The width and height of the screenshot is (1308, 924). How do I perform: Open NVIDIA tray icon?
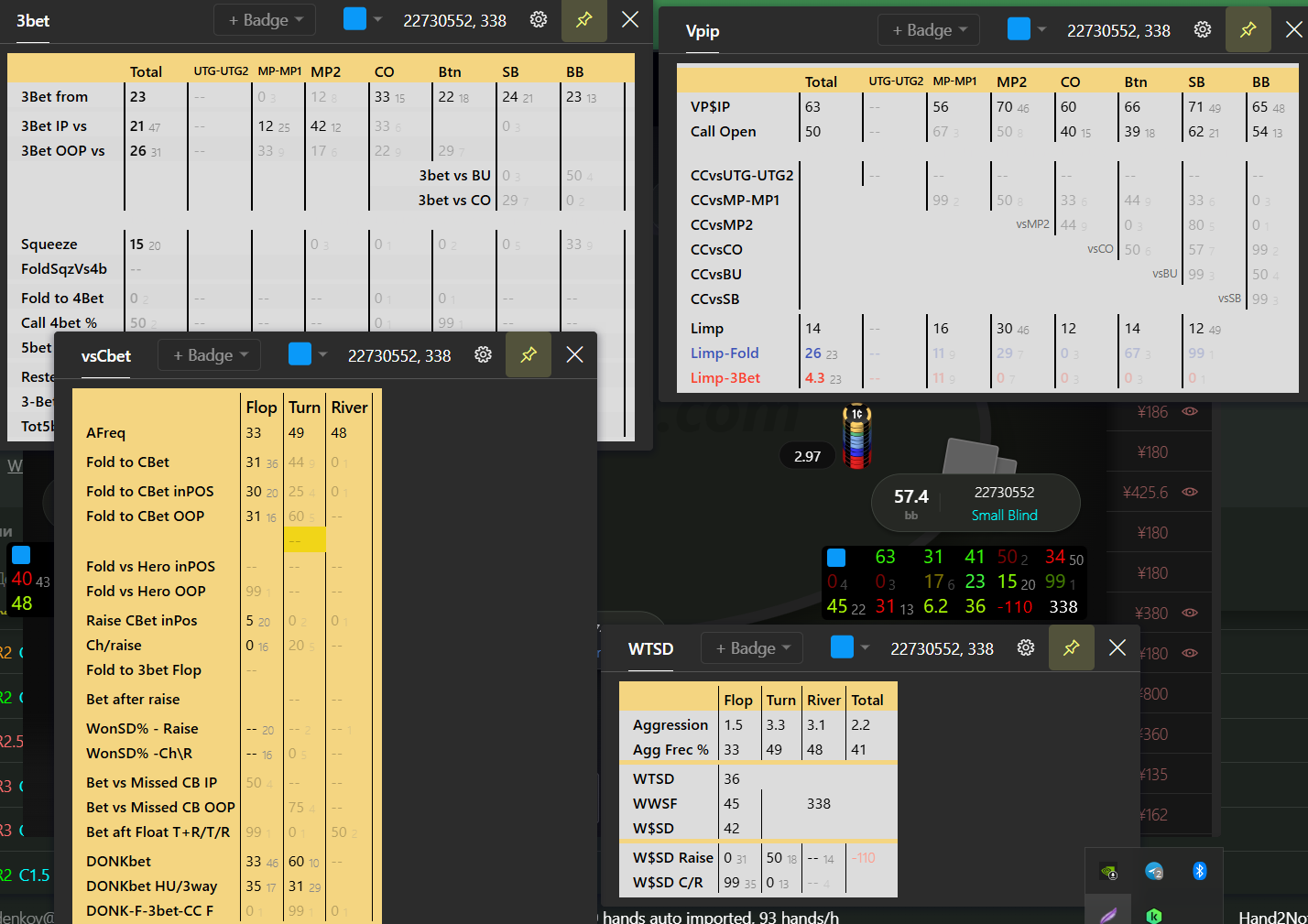(x=1108, y=871)
